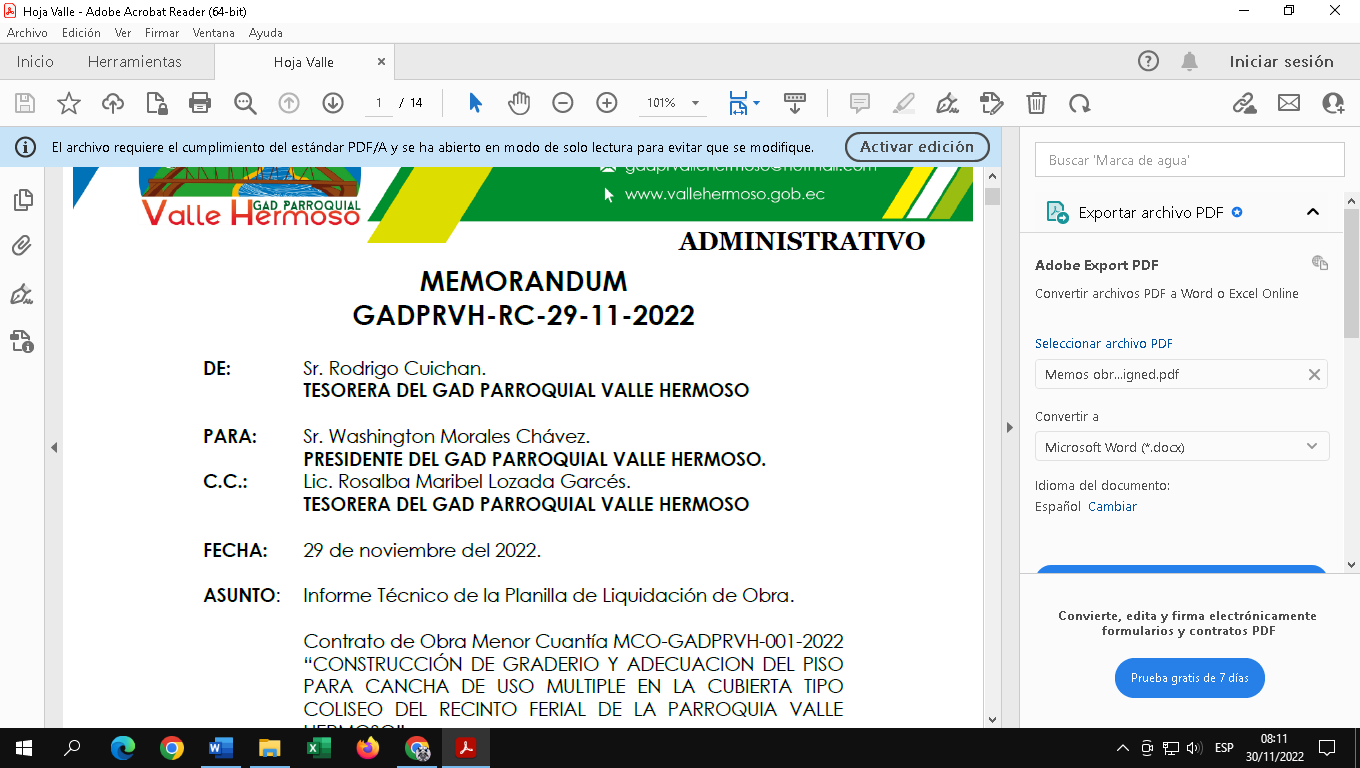Click the Buscar 'Marca de agua' search field
Viewport: 1360px width, 768px height.
(1188, 160)
